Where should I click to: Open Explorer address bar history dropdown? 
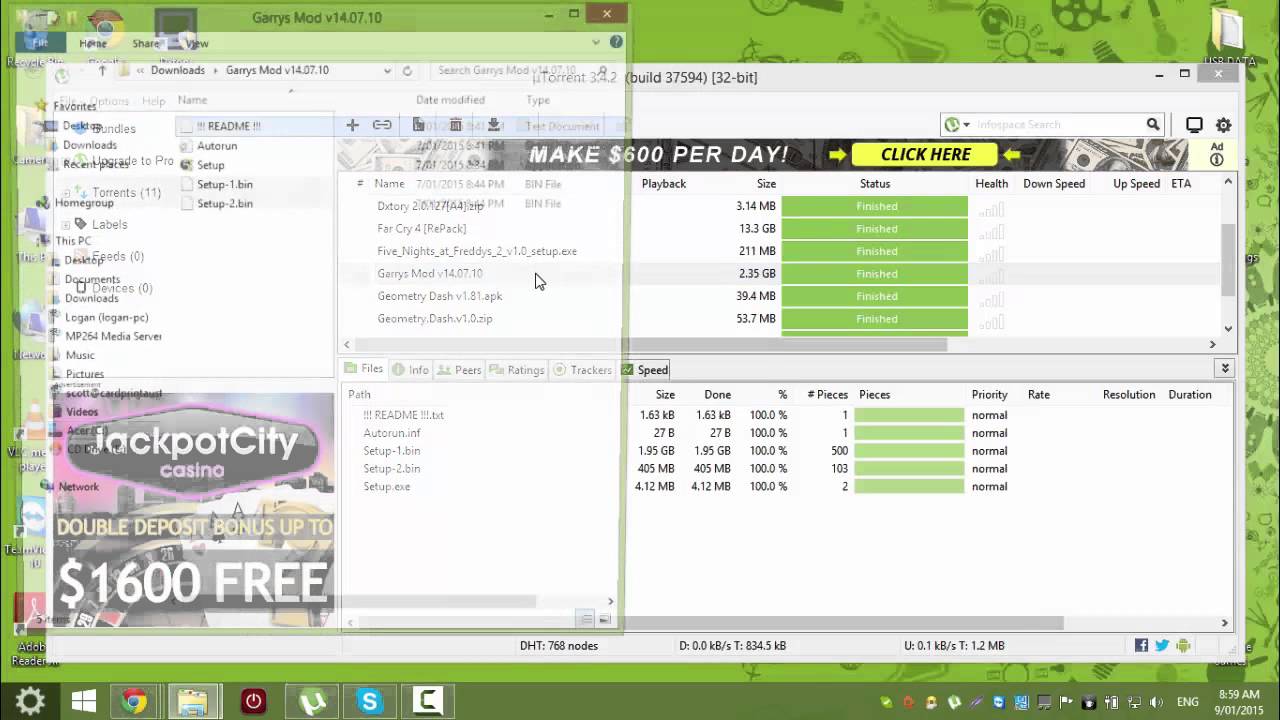pyautogui.click(x=387, y=71)
